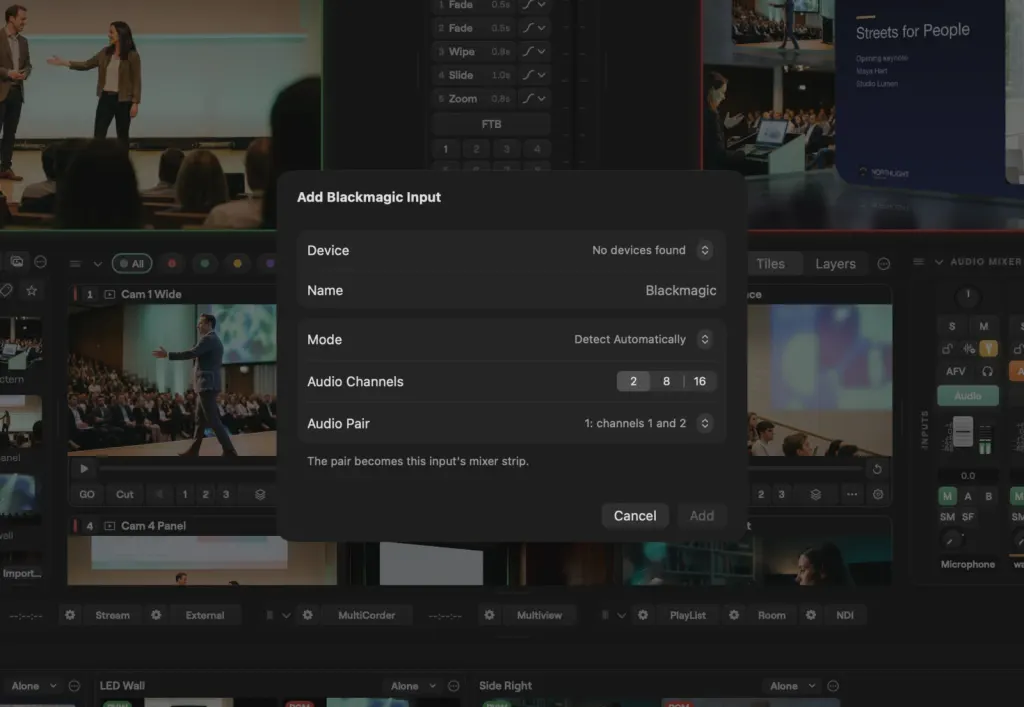Image resolution: width=1024 pixels, height=707 pixels.
Task: Toggle bus A on the Microphone strip
Action: (968, 496)
